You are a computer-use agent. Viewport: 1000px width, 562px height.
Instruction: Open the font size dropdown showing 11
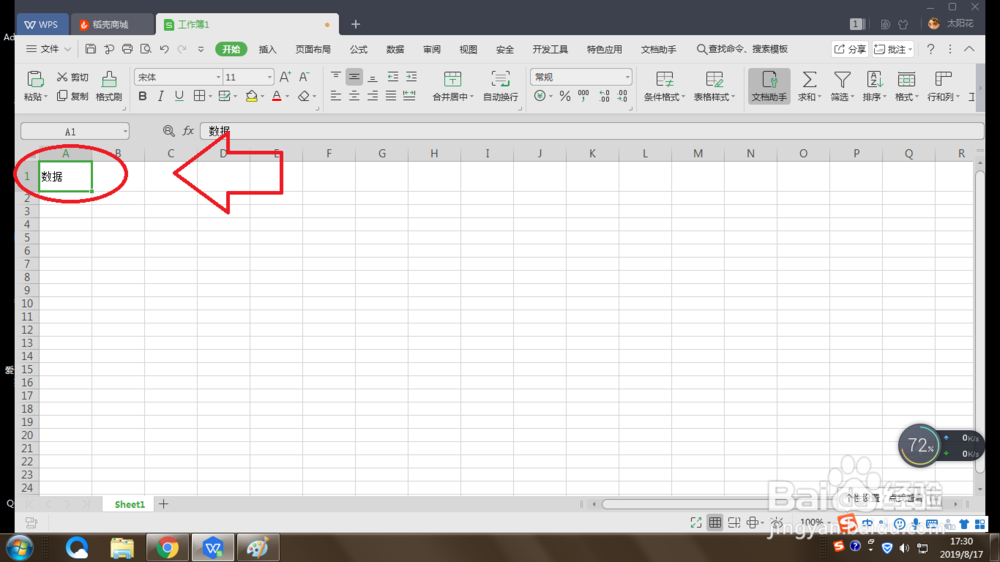[x=270, y=77]
